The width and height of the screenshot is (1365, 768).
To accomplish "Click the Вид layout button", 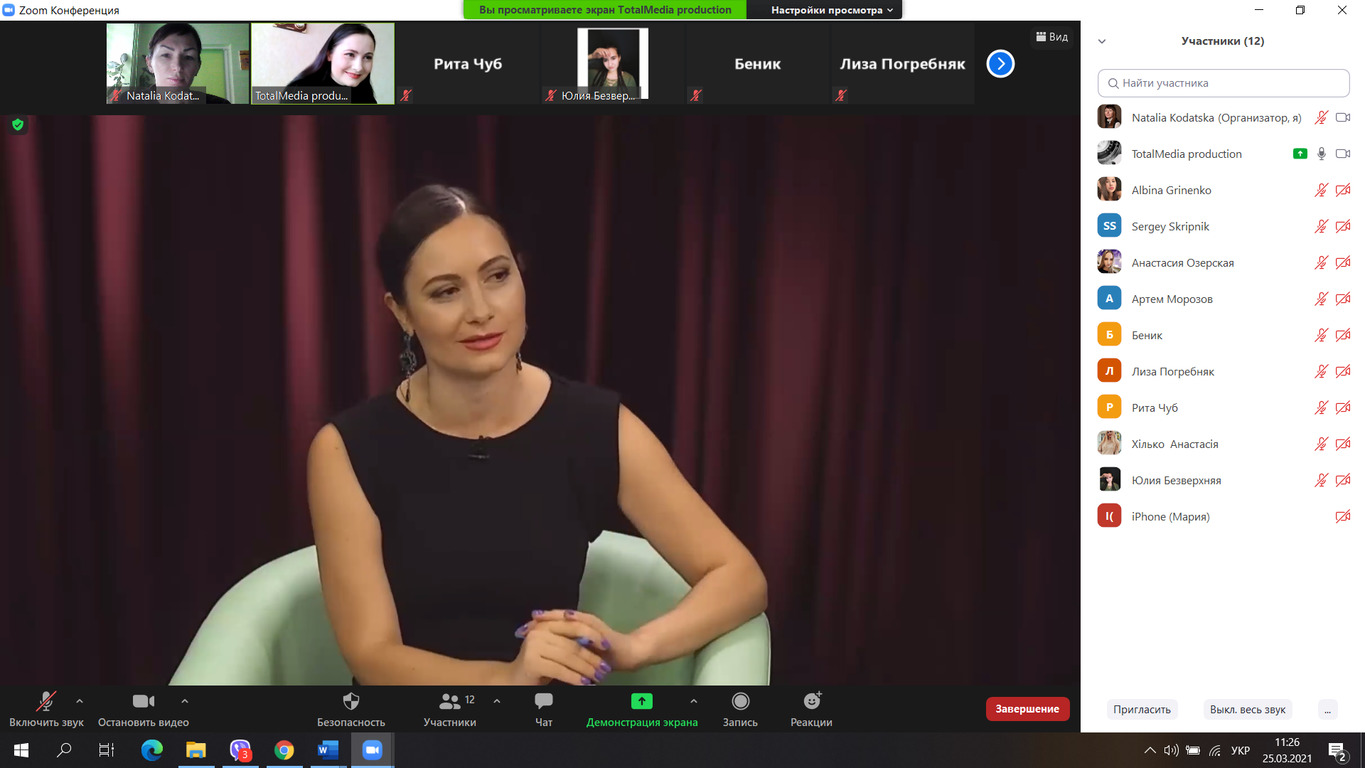I will tap(1051, 37).
